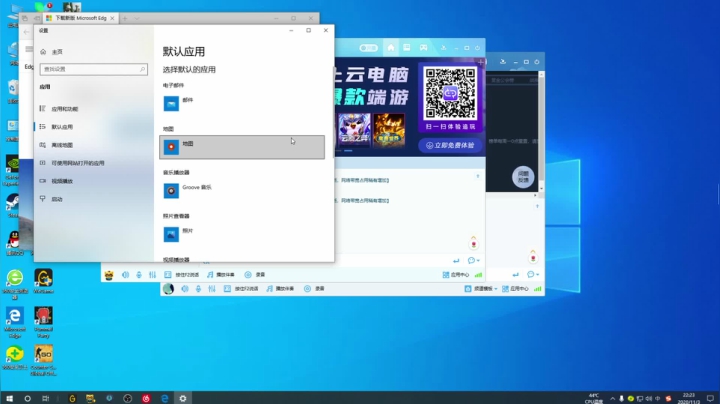Open QQ penguin desktop shortcut

(14, 244)
